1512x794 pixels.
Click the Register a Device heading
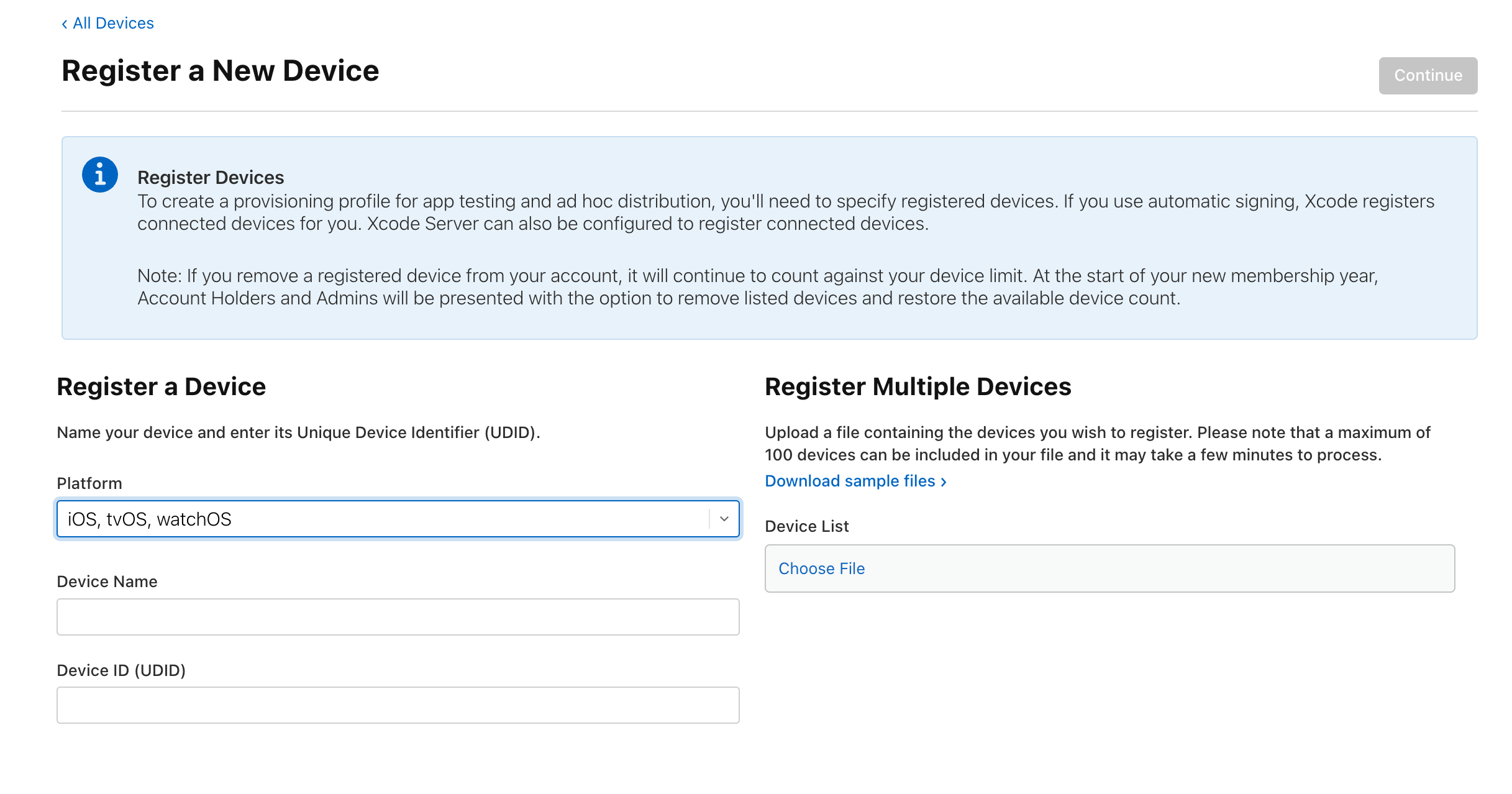coord(161,386)
